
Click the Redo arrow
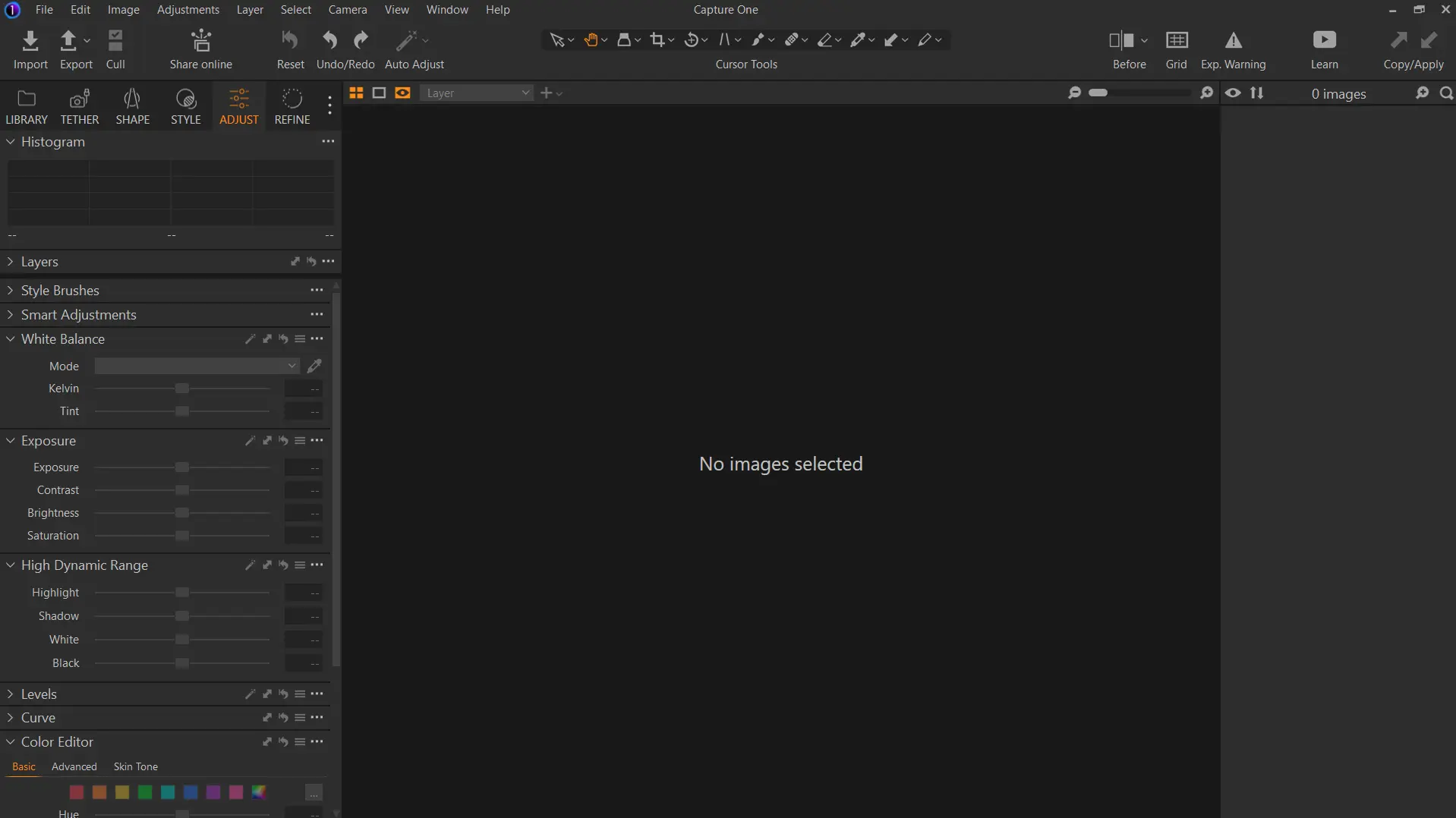click(x=361, y=39)
